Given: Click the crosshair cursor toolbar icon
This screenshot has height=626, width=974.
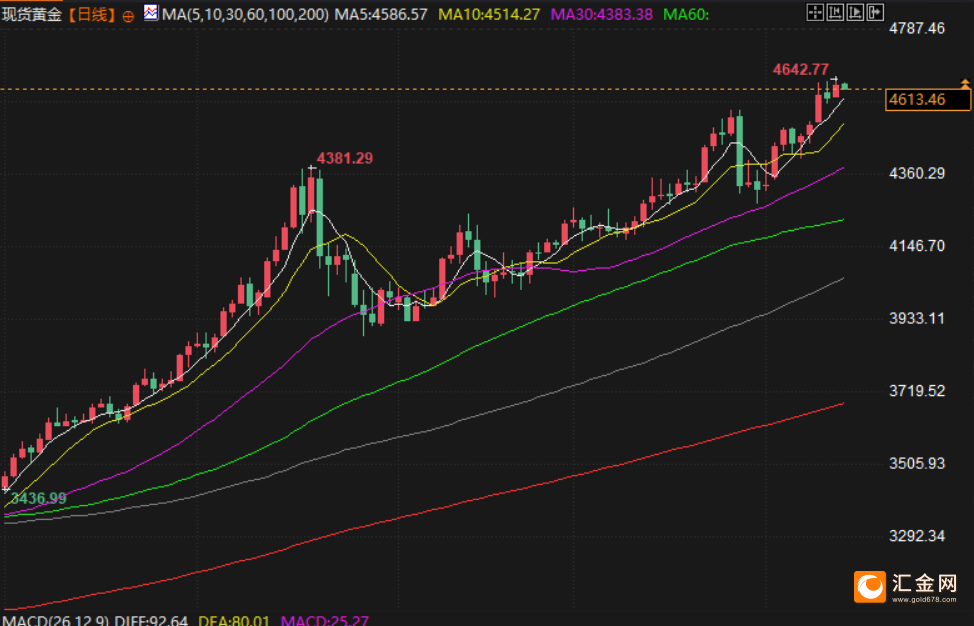Looking at the screenshot, I should point(816,12).
